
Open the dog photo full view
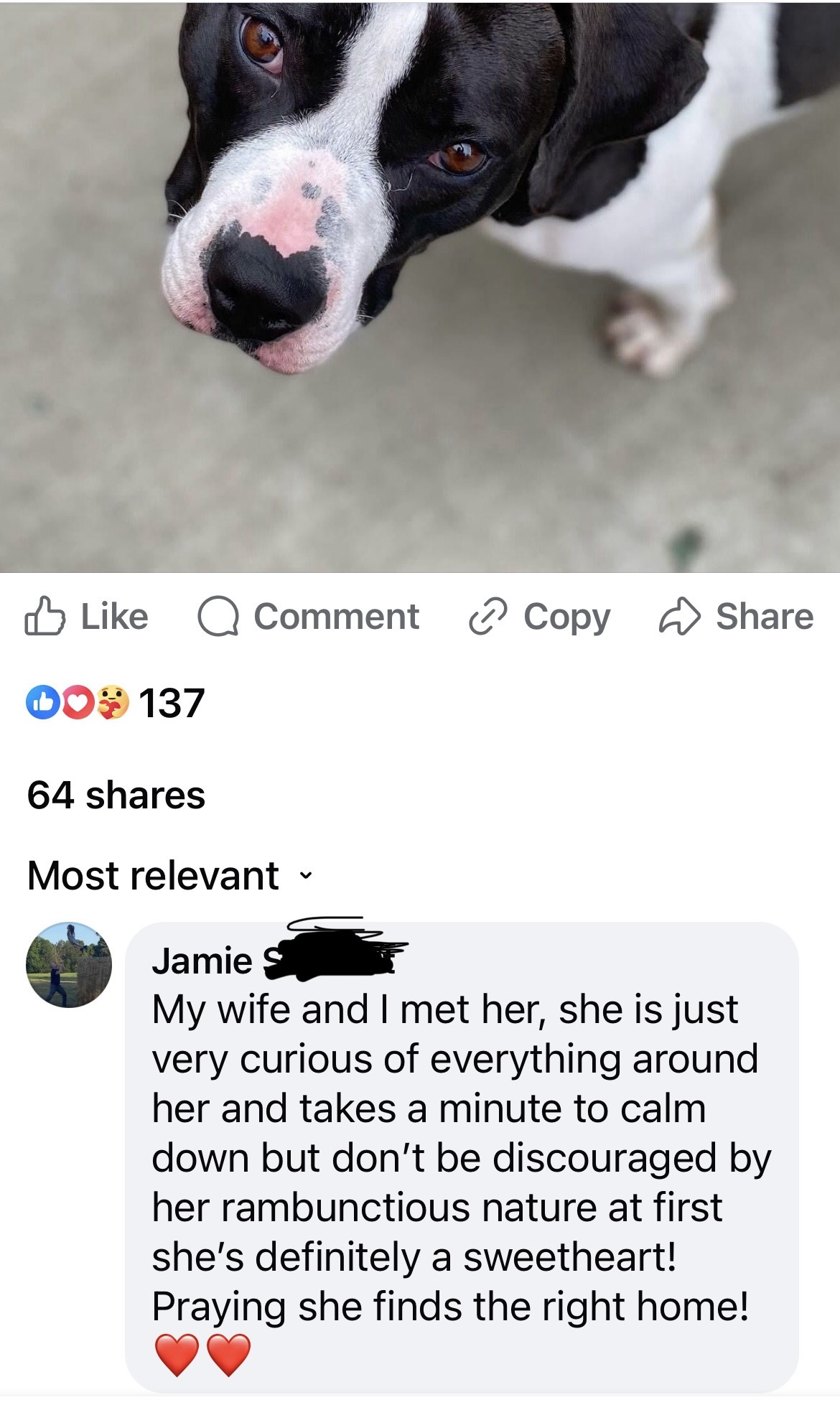(420, 286)
